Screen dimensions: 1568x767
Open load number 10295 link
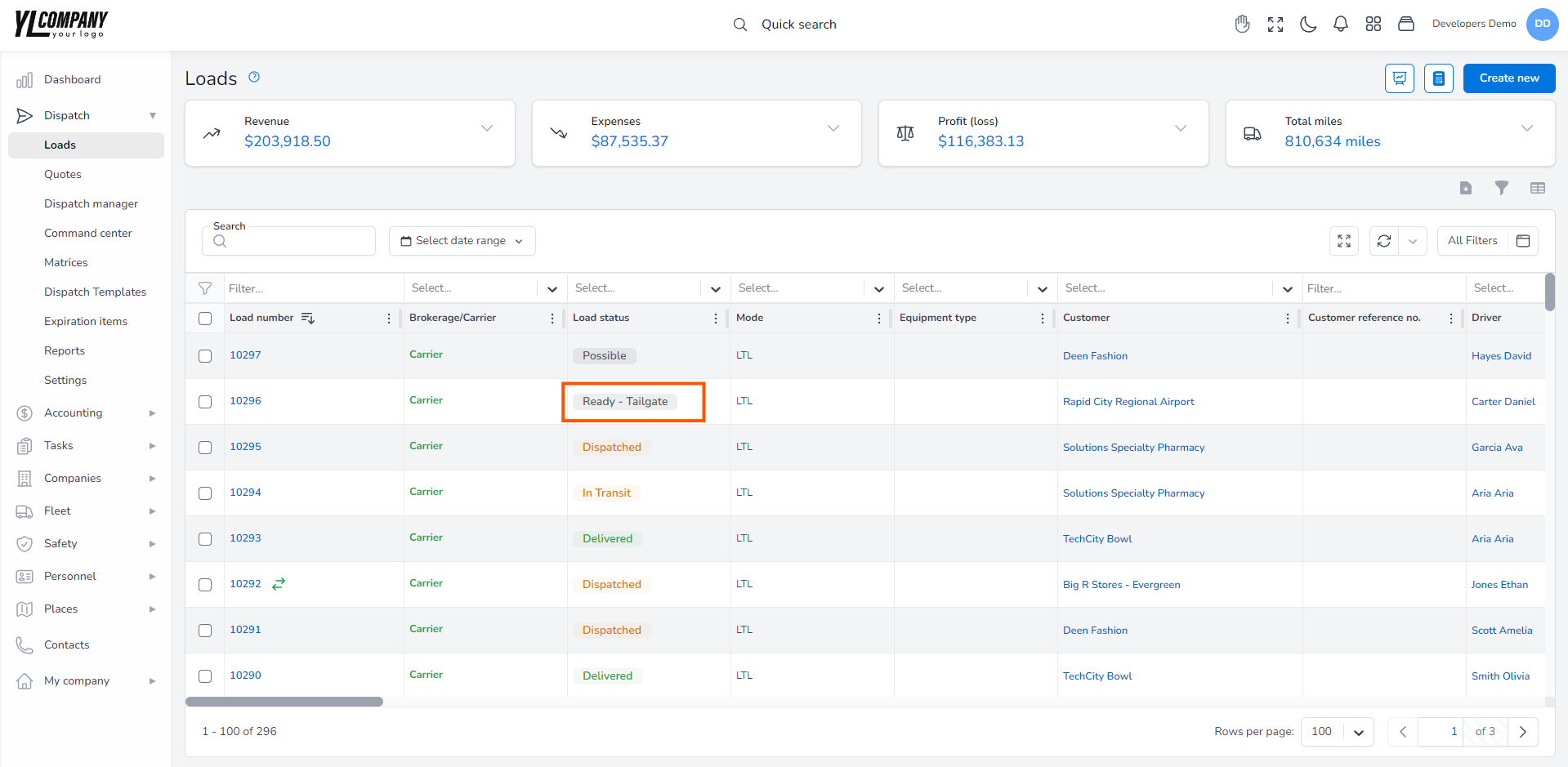click(245, 447)
